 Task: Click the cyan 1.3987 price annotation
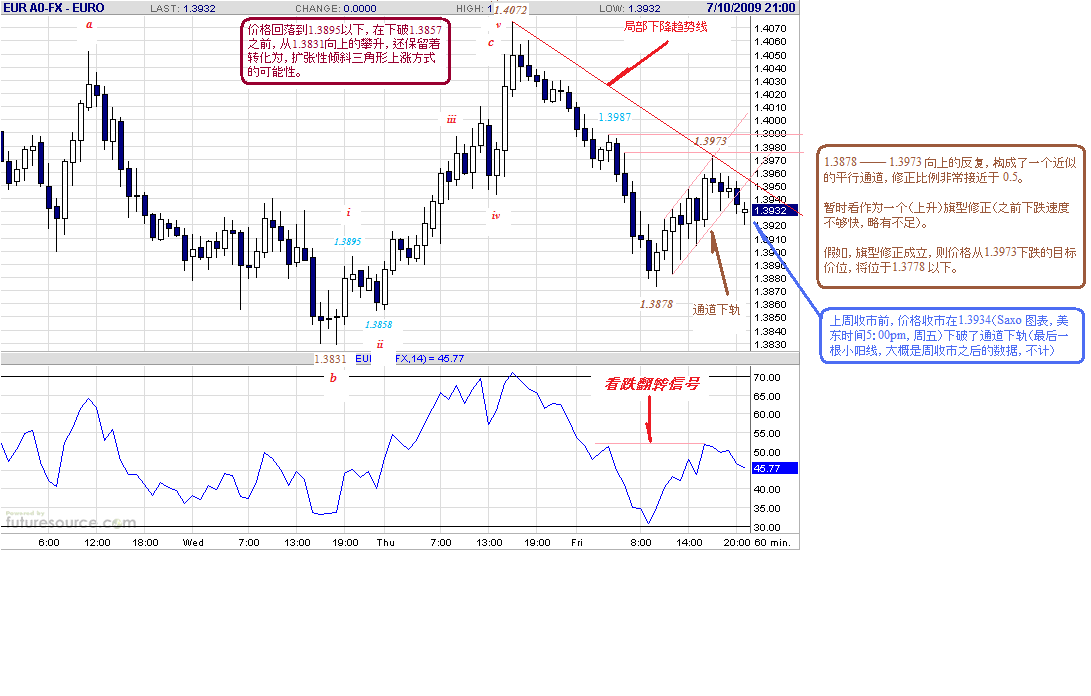tap(614, 117)
